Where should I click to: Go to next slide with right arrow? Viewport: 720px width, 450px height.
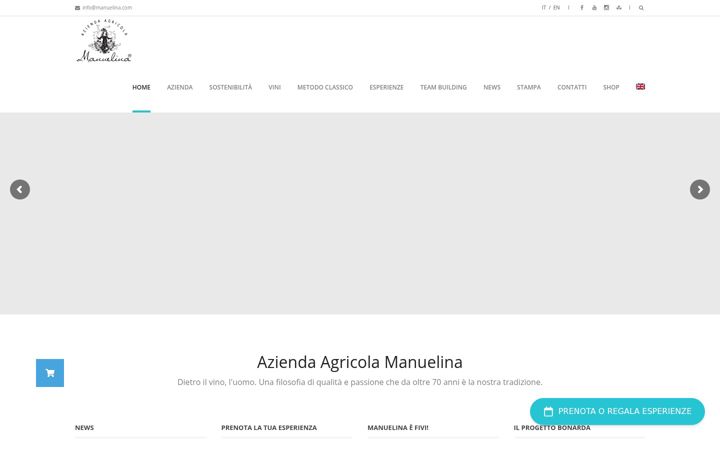pyautogui.click(x=700, y=189)
